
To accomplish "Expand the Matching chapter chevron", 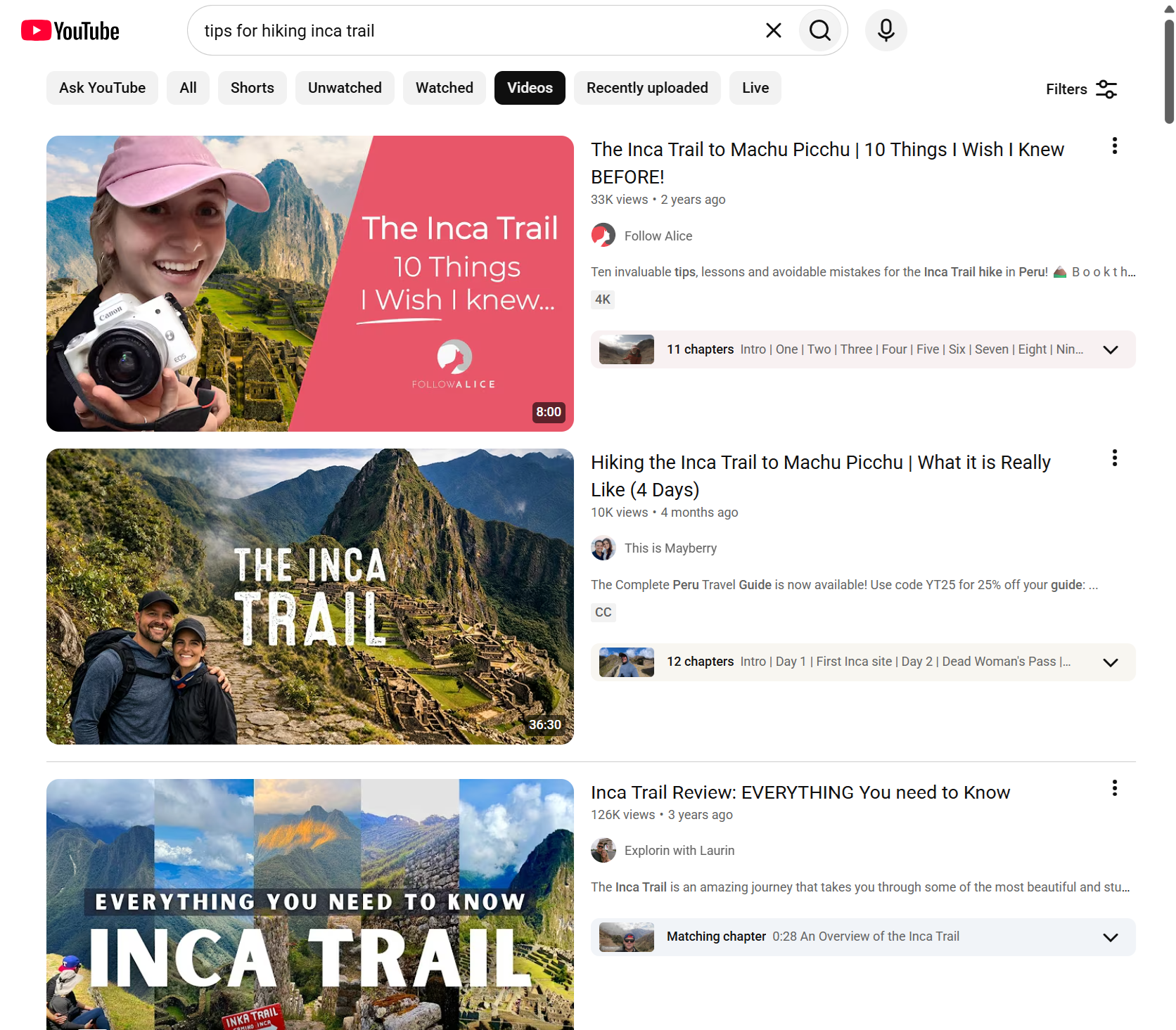I will tap(1111, 937).
